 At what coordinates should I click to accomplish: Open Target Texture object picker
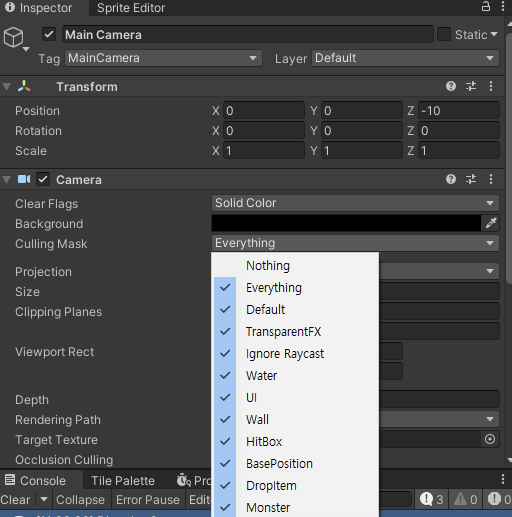490,439
